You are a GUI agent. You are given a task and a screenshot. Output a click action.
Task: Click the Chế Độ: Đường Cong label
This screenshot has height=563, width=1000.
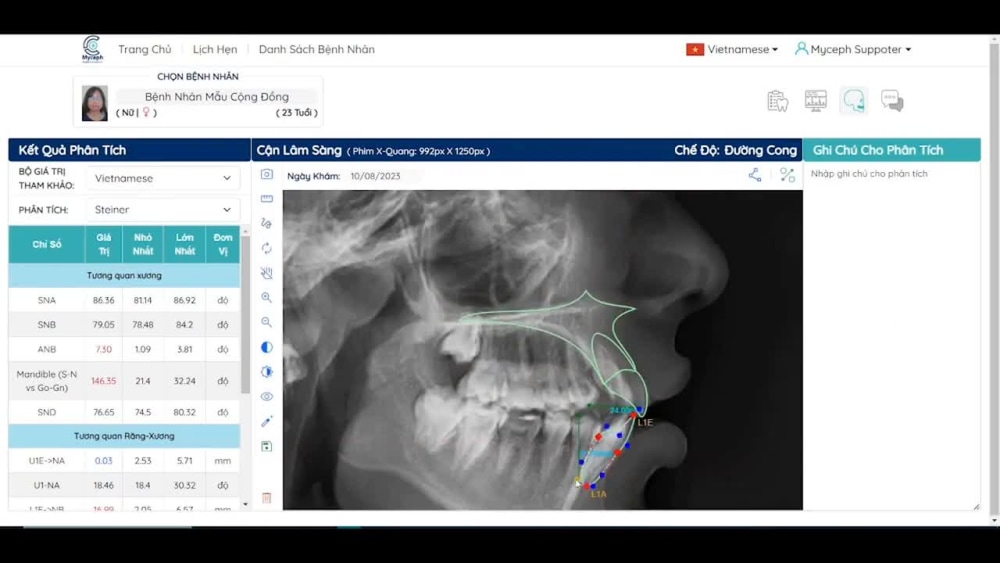point(735,150)
